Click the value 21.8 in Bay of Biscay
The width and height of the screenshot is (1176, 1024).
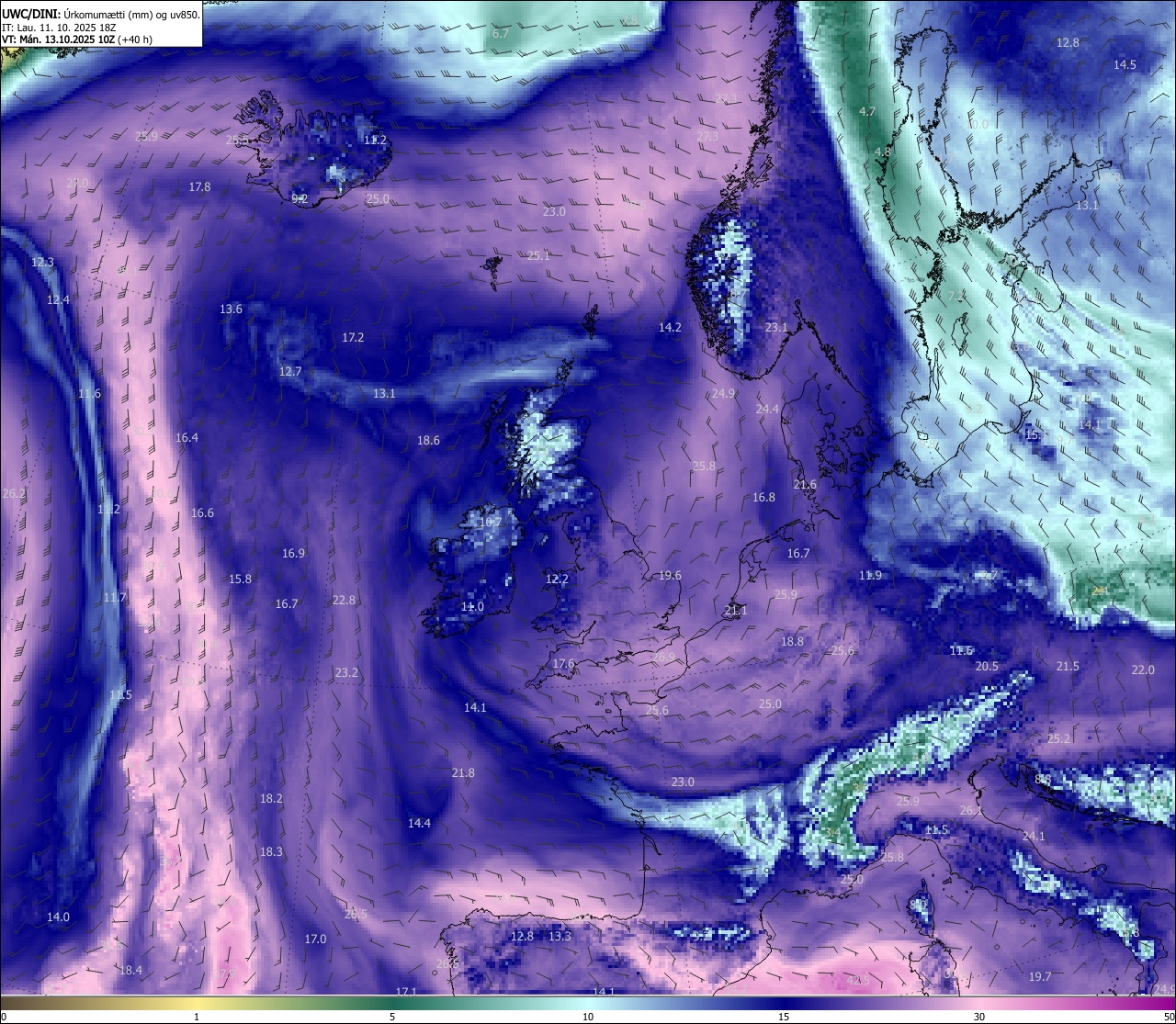[x=463, y=772]
